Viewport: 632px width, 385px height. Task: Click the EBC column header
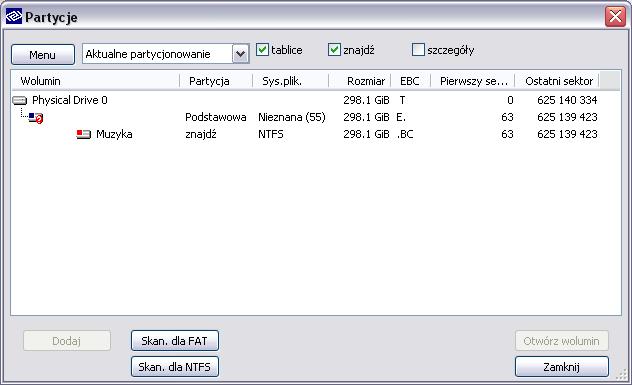[x=411, y=81]
